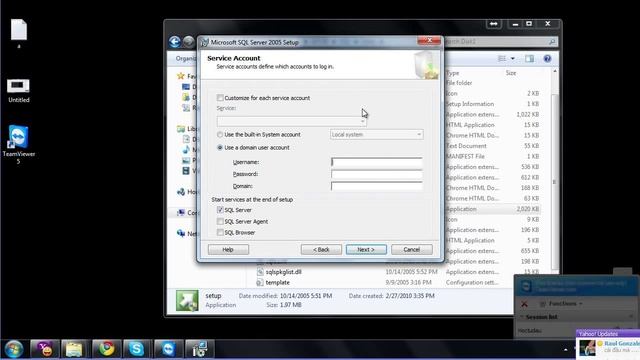The image size is (640, 360).
Task: Open the Windows Start menu
Action: pyautogui.click(x=14, y=349)
